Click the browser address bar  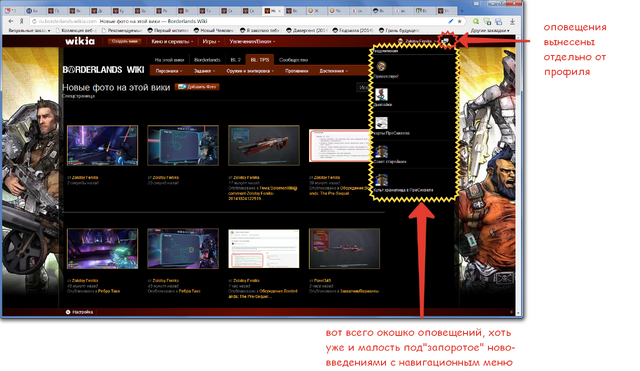tap(241, 21)
